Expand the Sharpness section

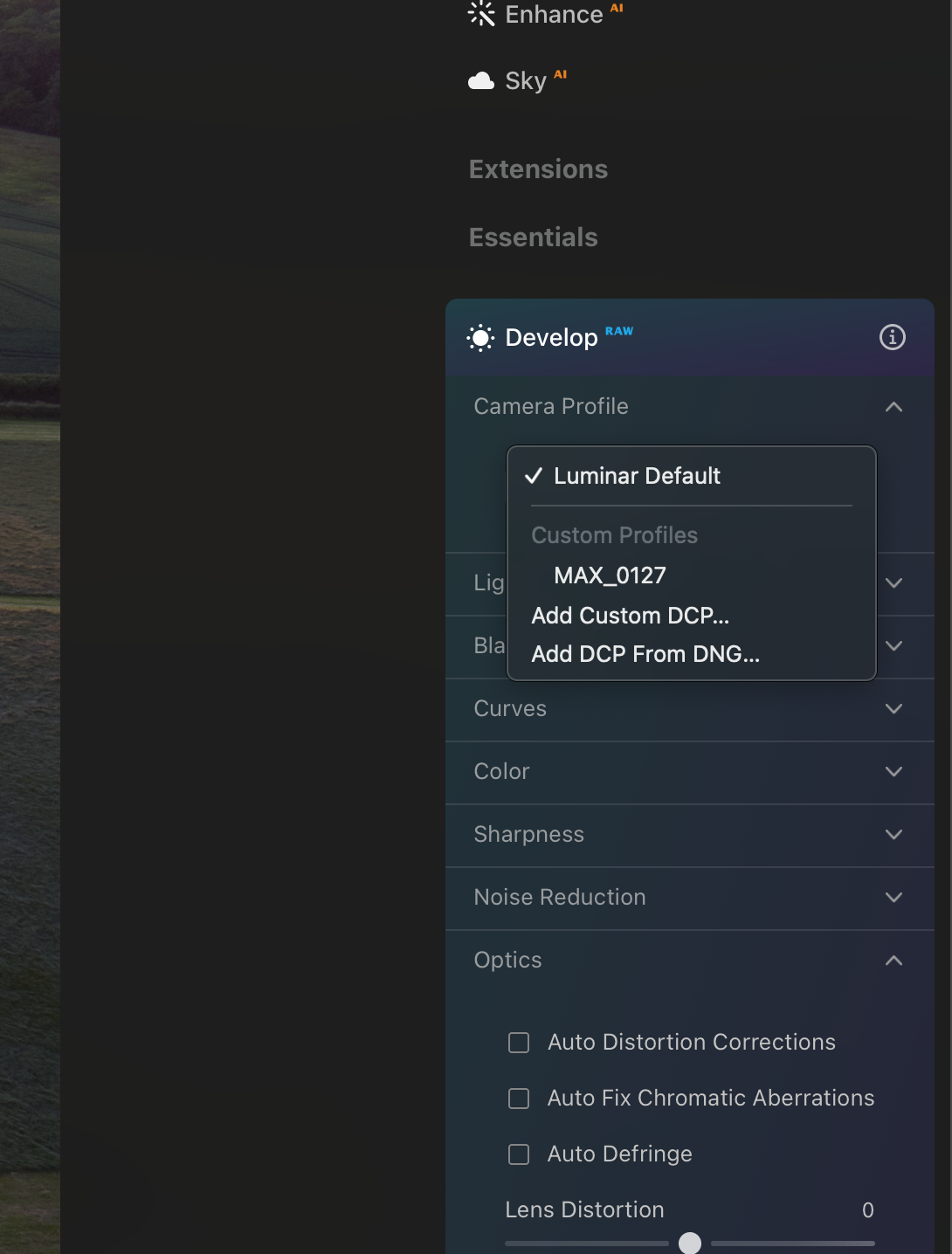click(x=690, y=835)
